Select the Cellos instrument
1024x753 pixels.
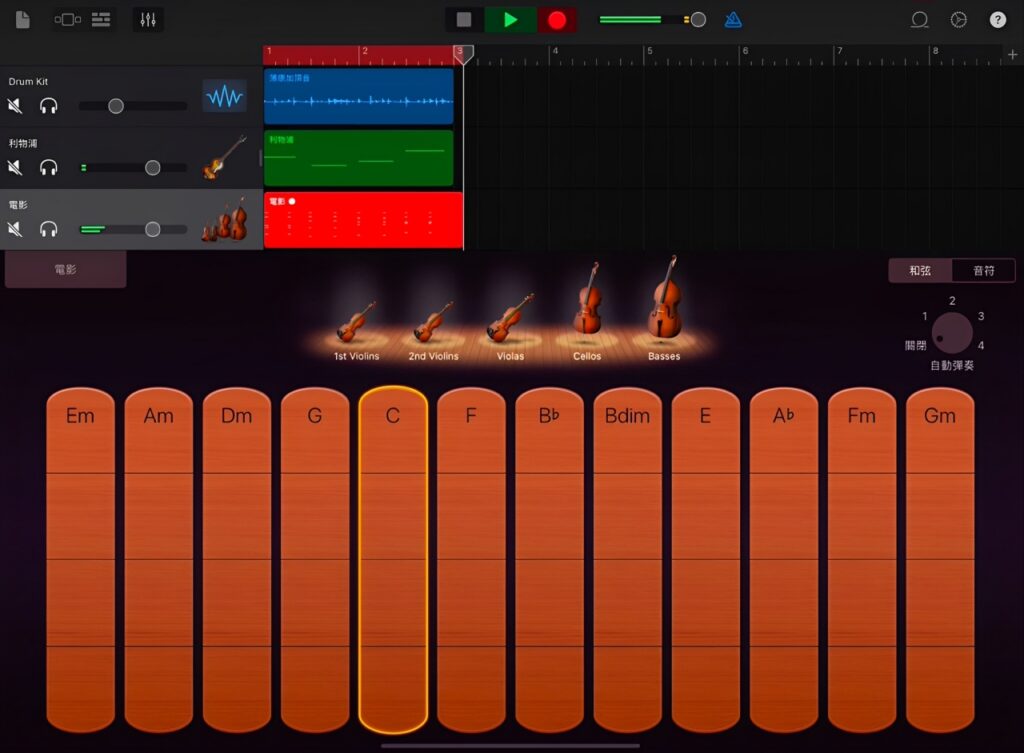coord(587,304)
